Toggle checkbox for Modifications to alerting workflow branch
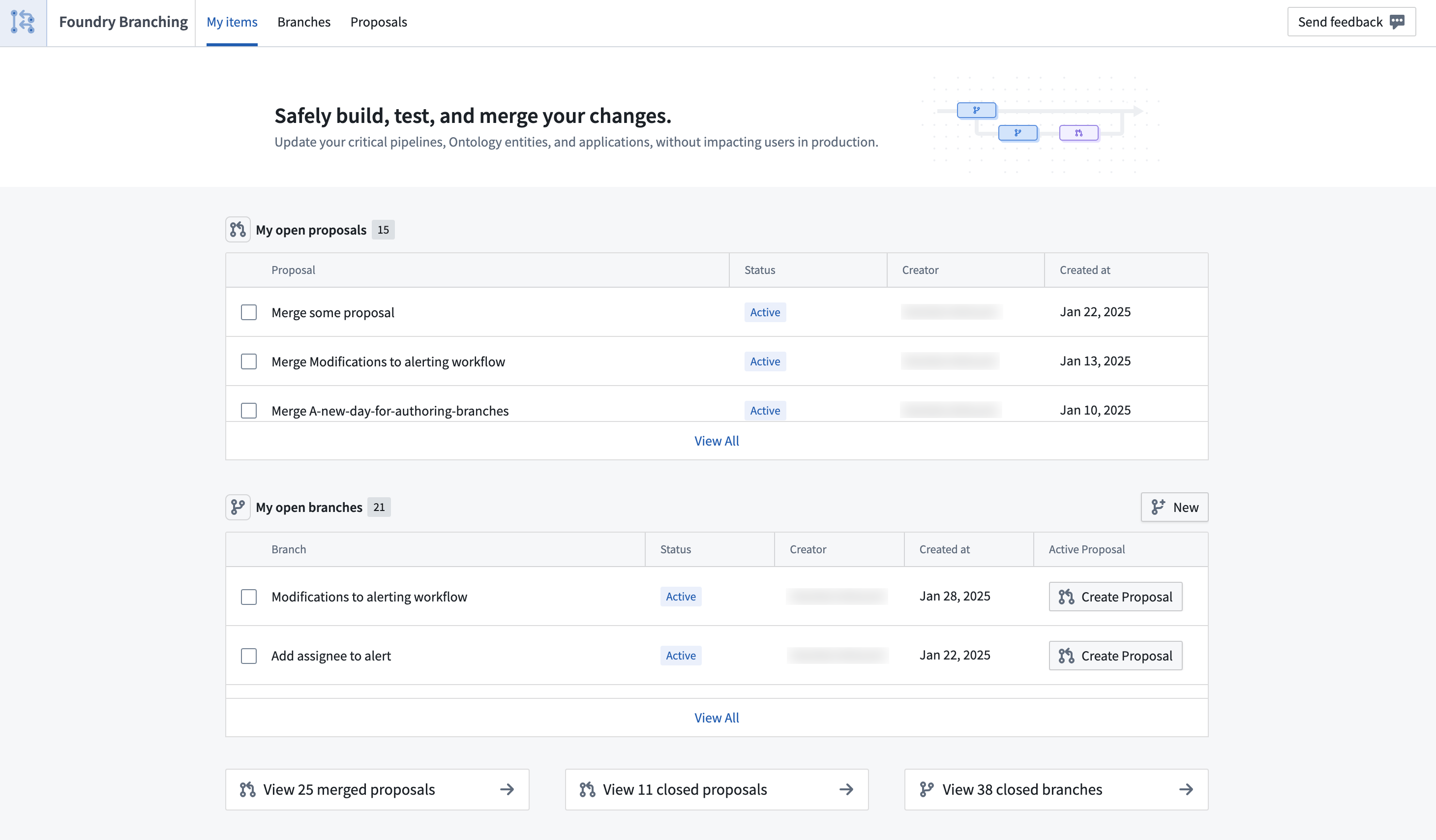Screen dimensions: 1436x840 249,596
